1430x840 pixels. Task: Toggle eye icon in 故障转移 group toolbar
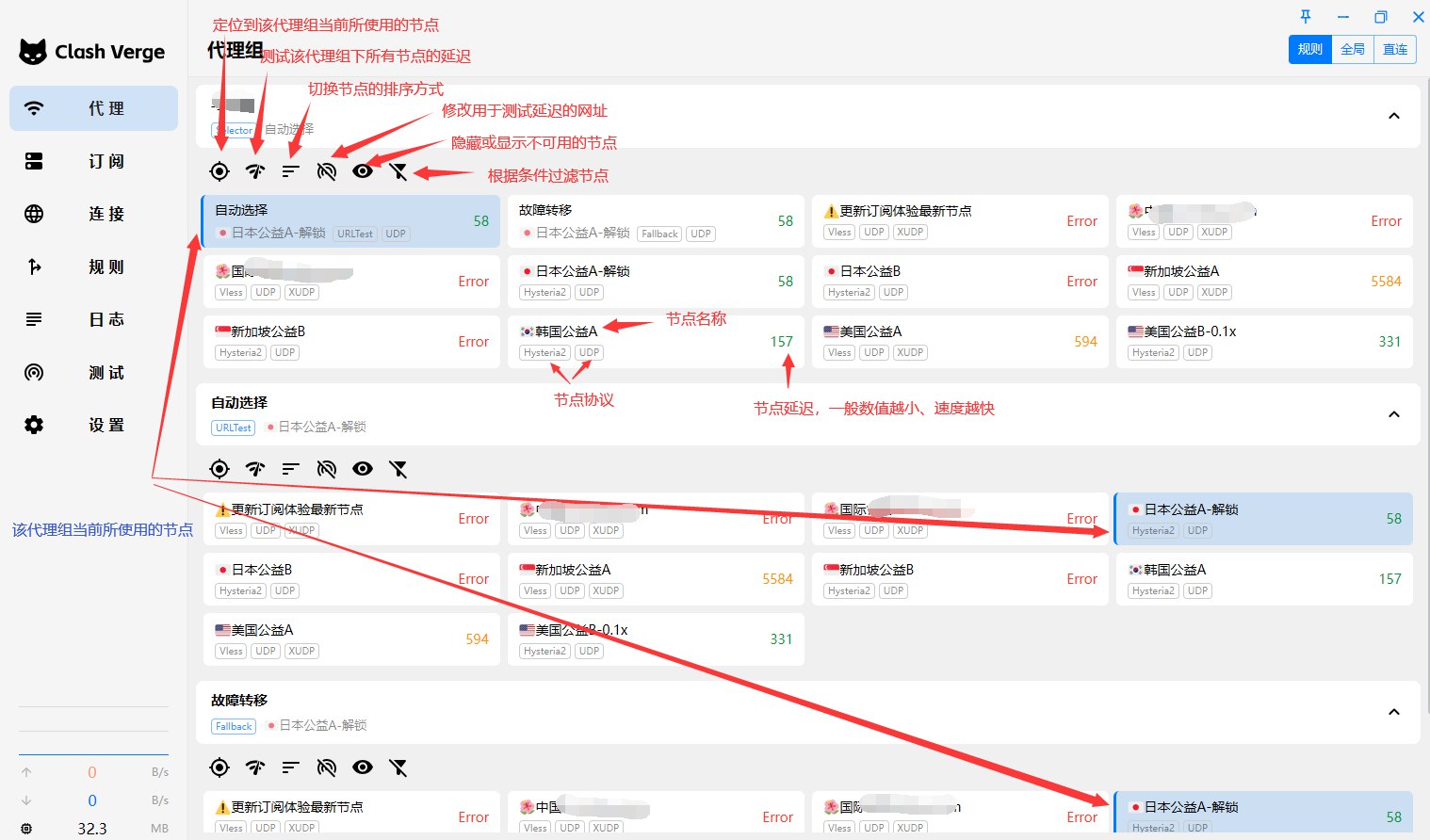363,767
